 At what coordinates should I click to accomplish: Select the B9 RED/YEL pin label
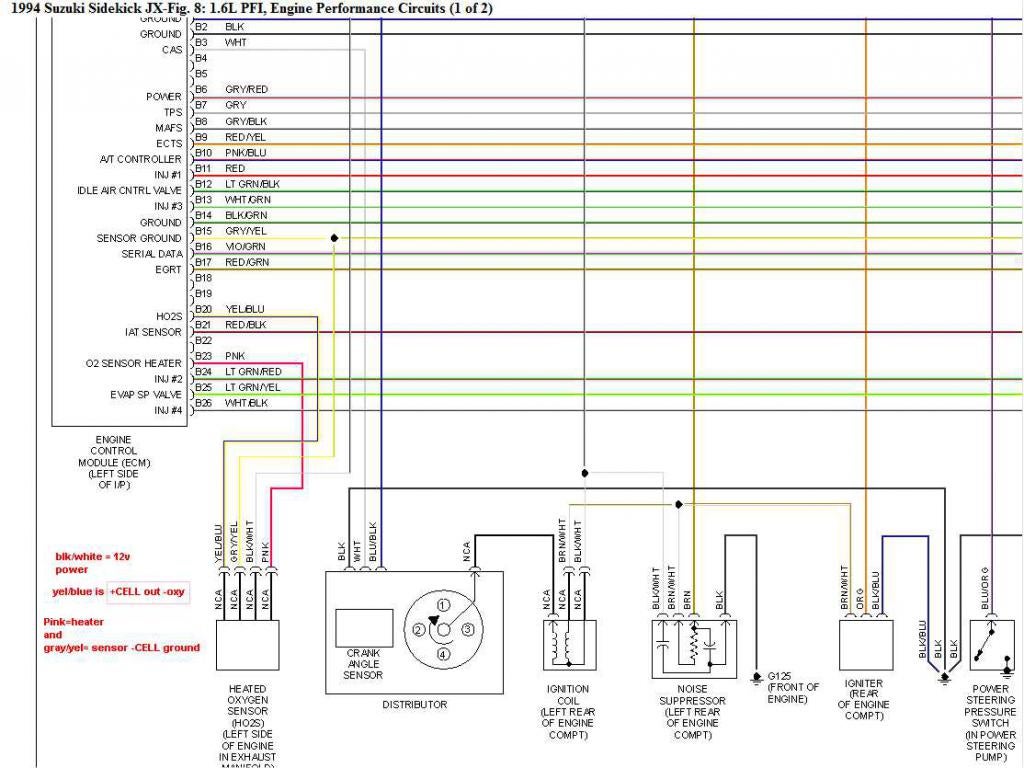[231, 137]
